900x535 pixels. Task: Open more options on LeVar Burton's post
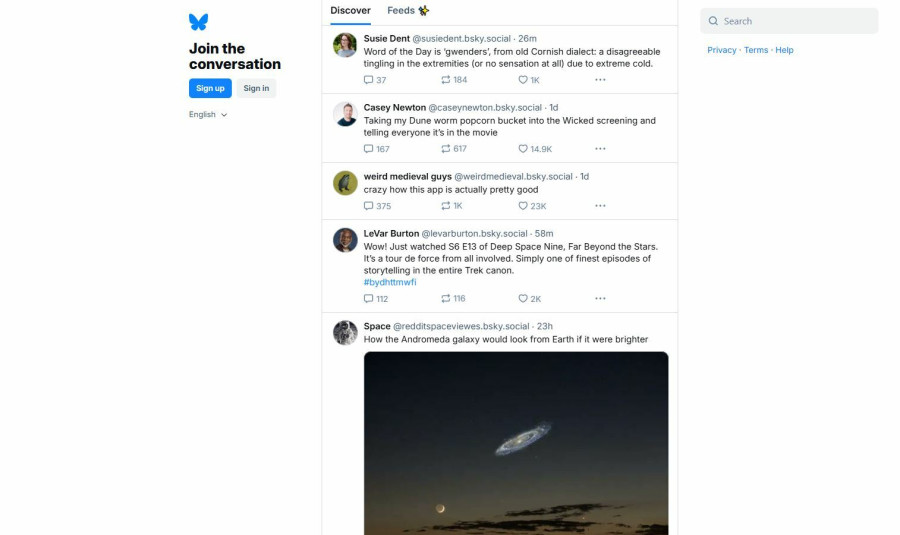pyautogui.click(x=600, y=299)
